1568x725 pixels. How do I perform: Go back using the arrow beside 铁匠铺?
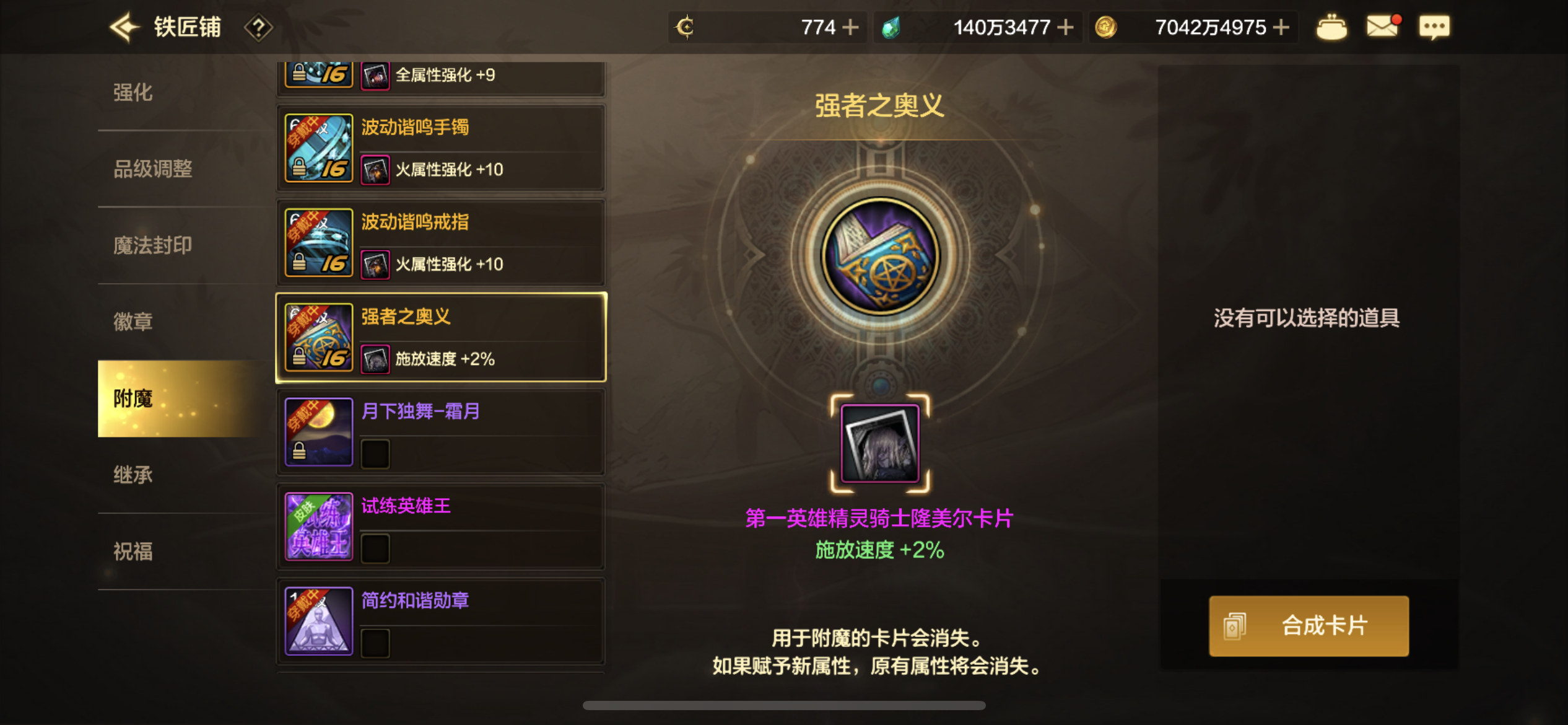124,27
